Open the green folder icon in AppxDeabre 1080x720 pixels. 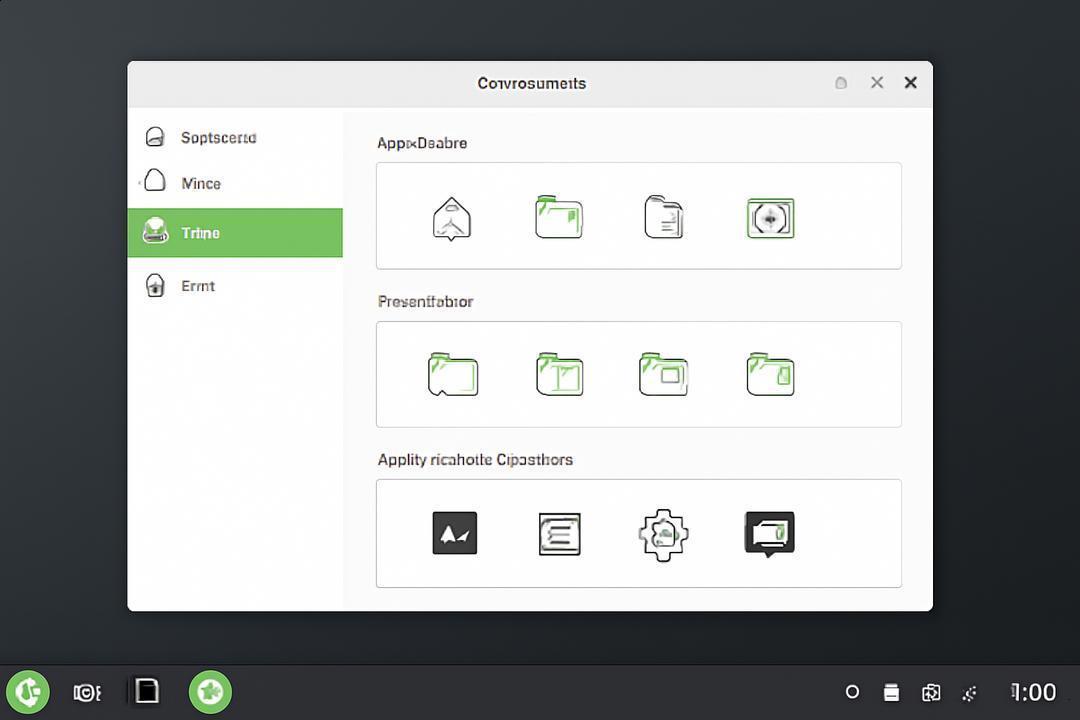pyautogui.click(x=559, y=218)
